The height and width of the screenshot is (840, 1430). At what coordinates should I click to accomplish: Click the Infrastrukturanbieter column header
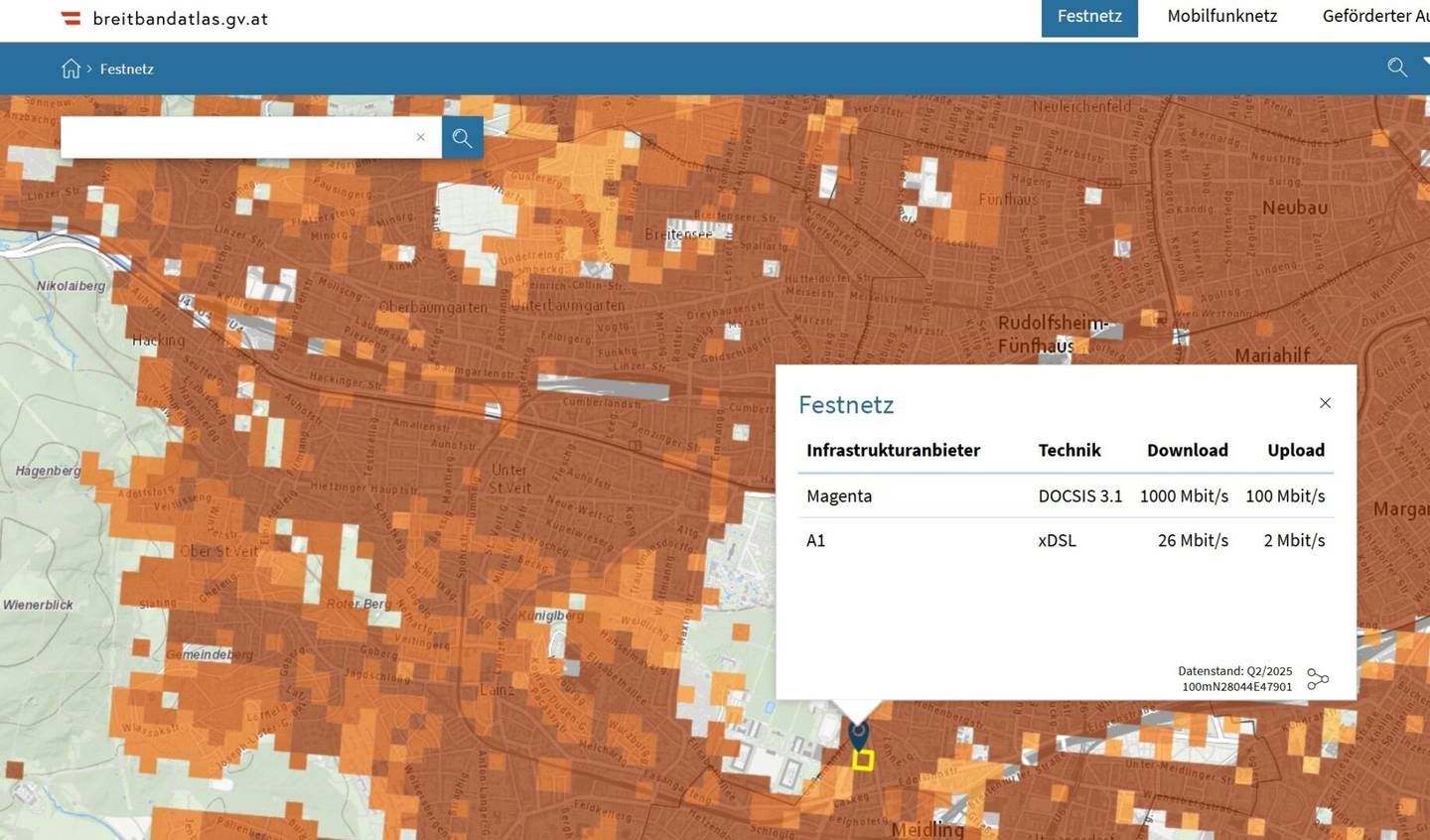point(893,450)
